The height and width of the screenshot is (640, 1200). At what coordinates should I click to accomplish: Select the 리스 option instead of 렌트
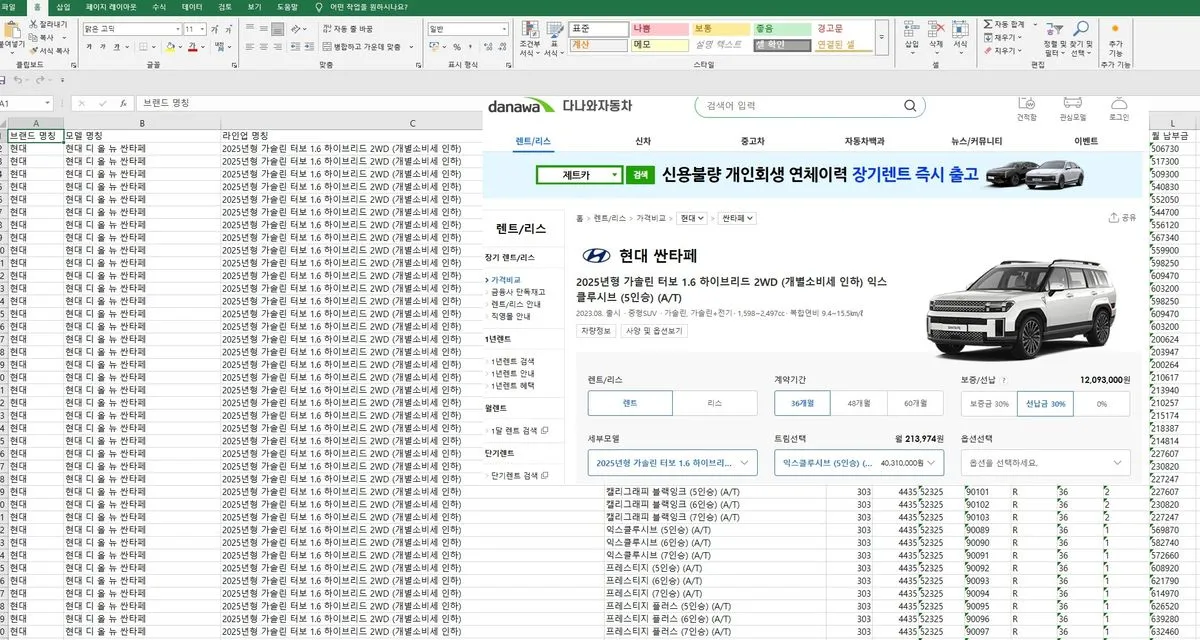[717, 402]
